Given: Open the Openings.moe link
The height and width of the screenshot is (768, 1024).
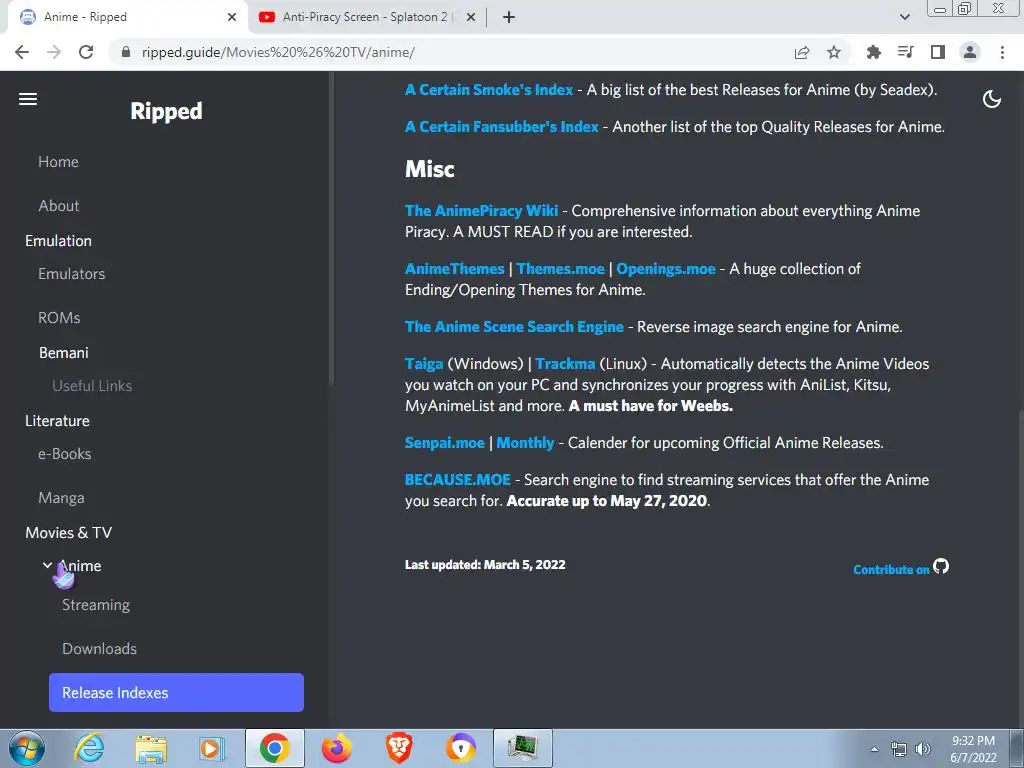Looking at the screenshot, I should pyautogui.click(x=666, y=269).
